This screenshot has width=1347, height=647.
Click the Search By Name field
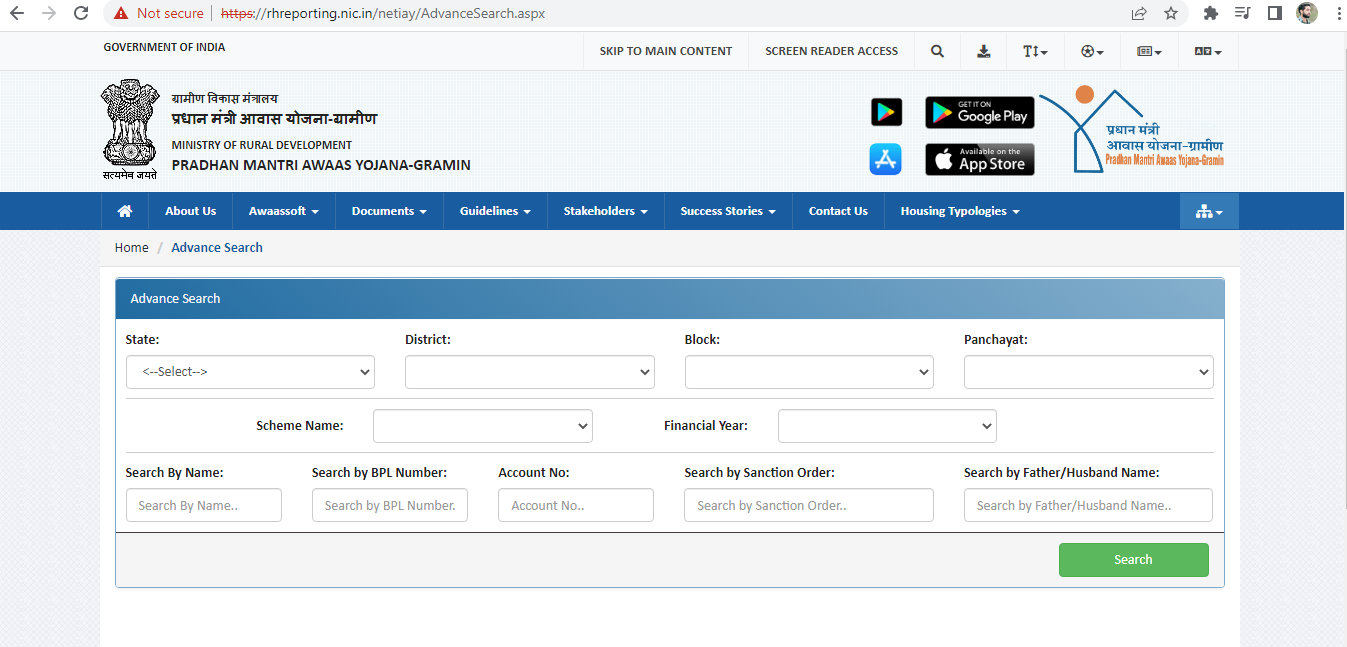pyautogui.click(x=204, y=505)
